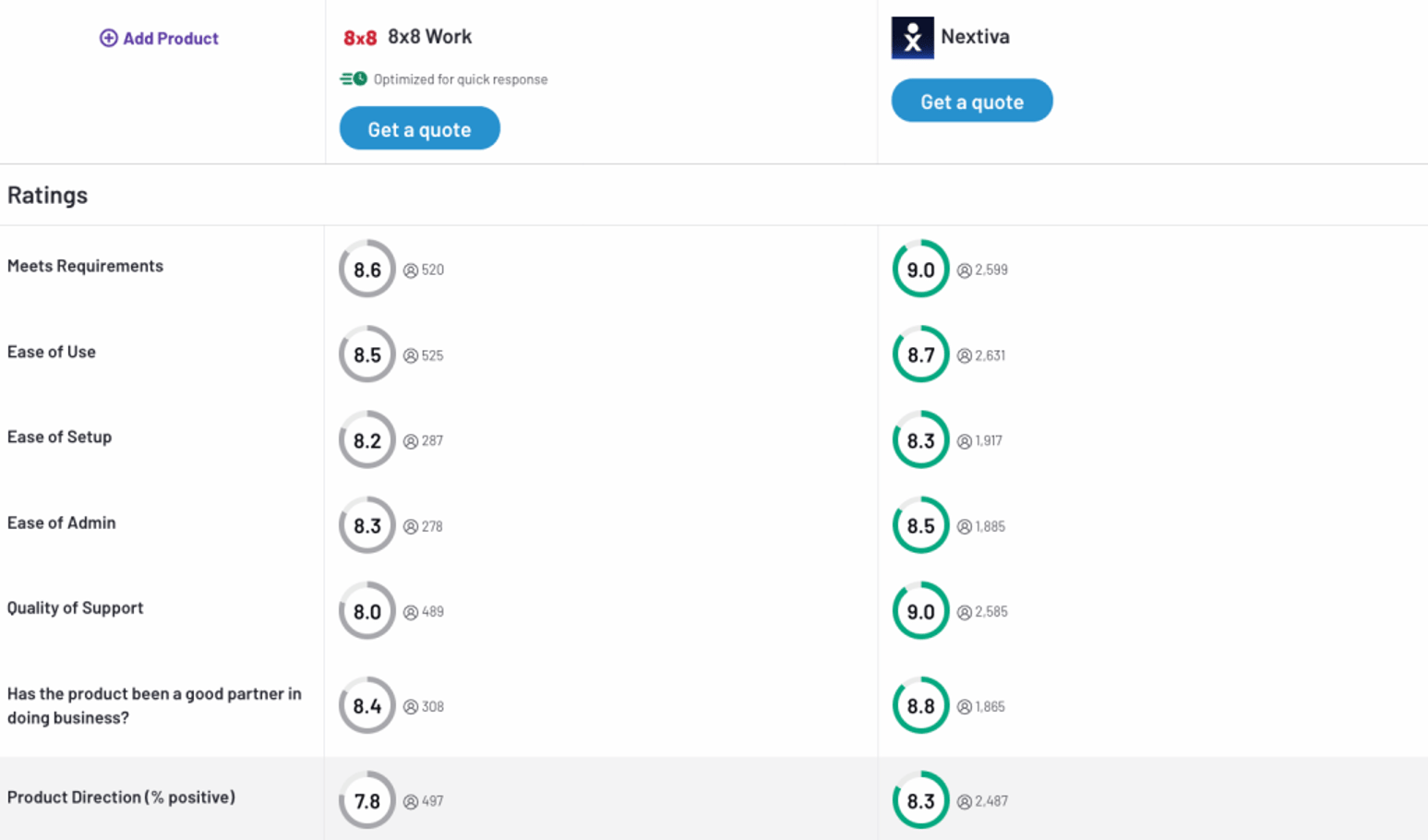
Task: Click Nextiva Ease of Use 8.7 circle
Action: (920, 354)
